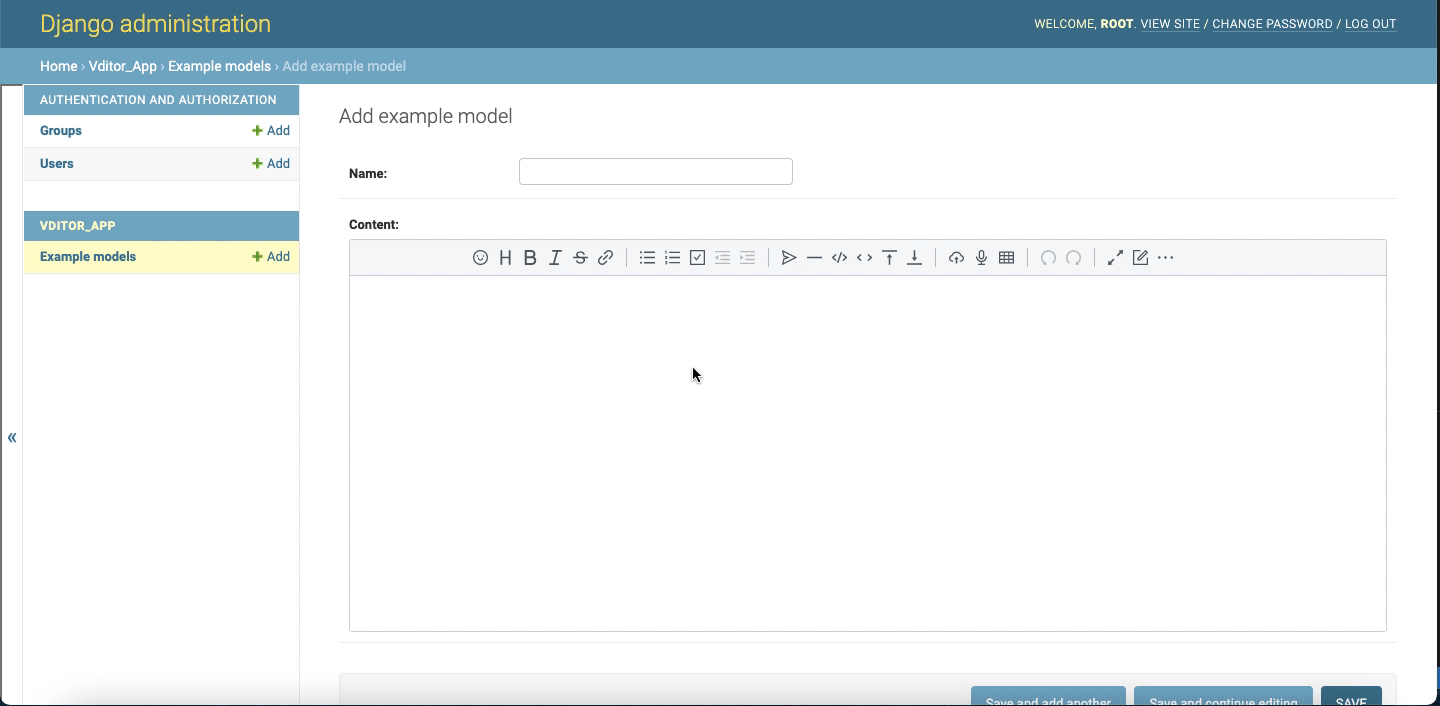The width and height of the screenshot is (1440, 706).
Task: Switch the editor edit mode
Action: [1140, 257]
